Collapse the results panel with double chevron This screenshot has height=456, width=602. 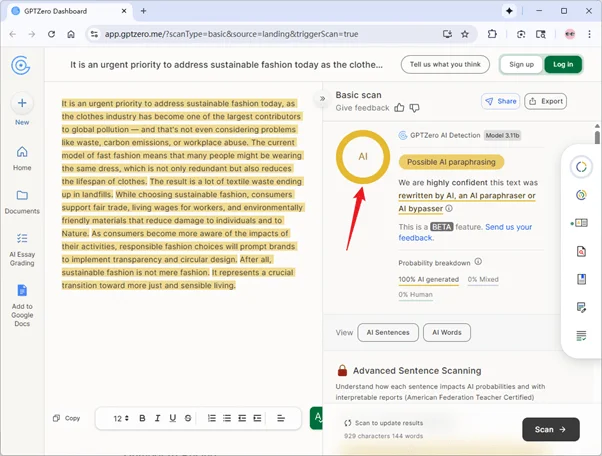[x=322, y=99]
